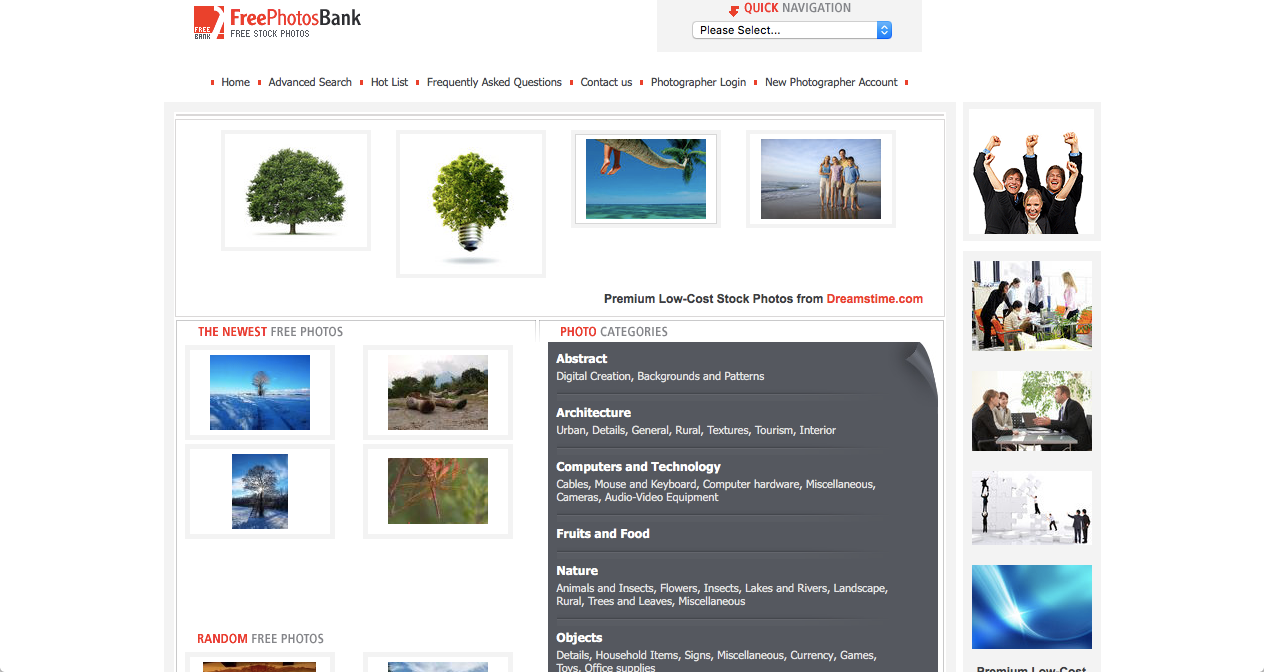Open the Architecture category
The height and width of the screenshot is (672, 1264).
coord(593,412)
